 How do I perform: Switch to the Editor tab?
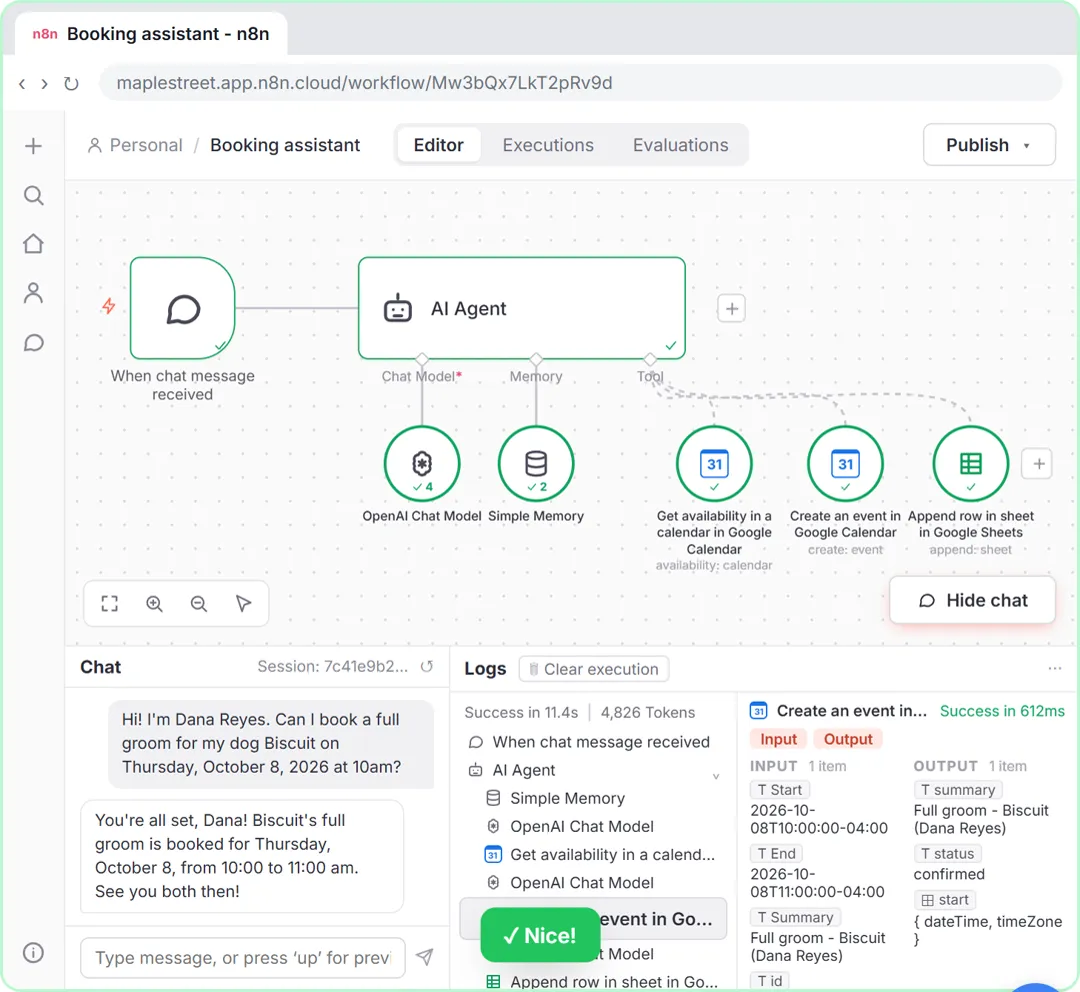[x=439, y=145]
